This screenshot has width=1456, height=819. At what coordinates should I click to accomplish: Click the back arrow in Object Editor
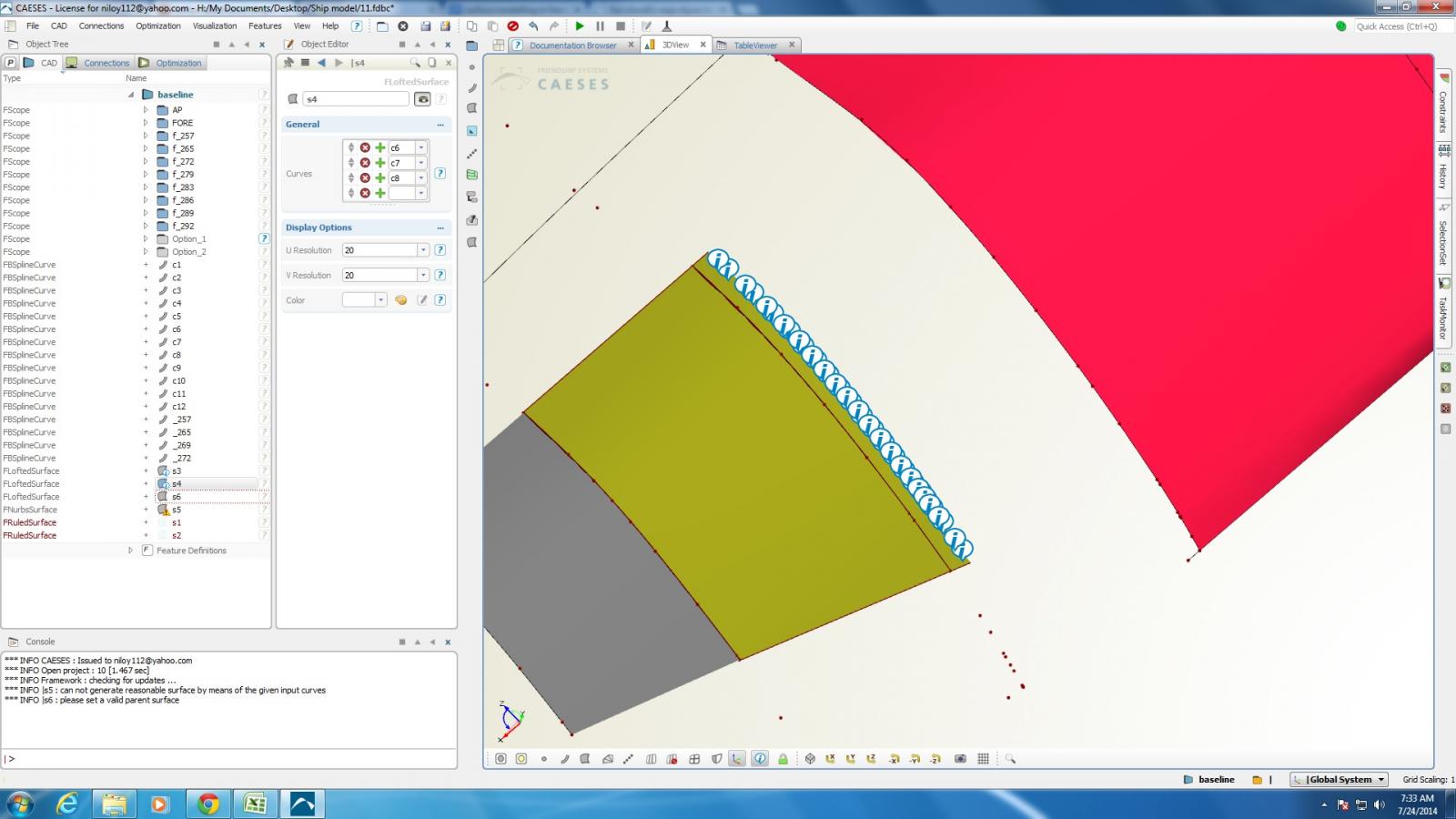pos(321,63)
